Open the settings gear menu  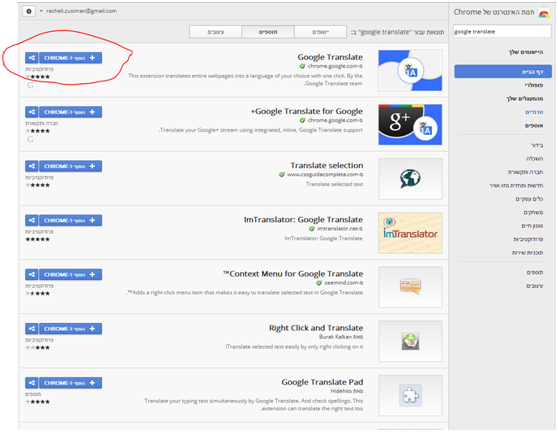point(29,11)
